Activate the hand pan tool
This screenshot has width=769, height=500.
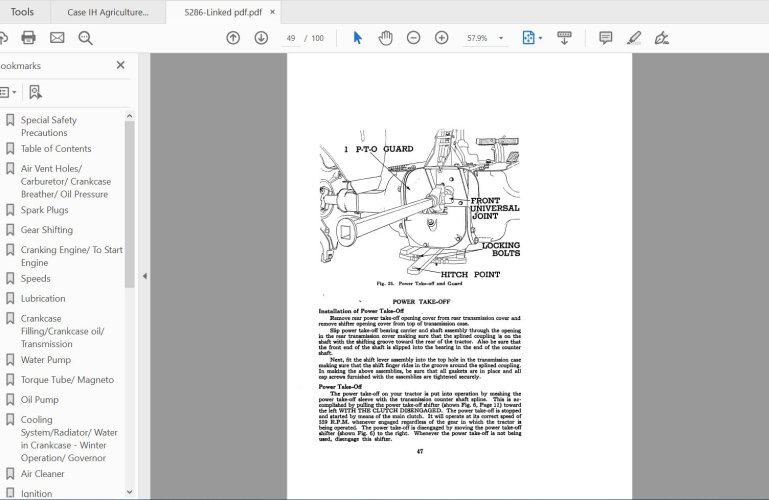385,38
